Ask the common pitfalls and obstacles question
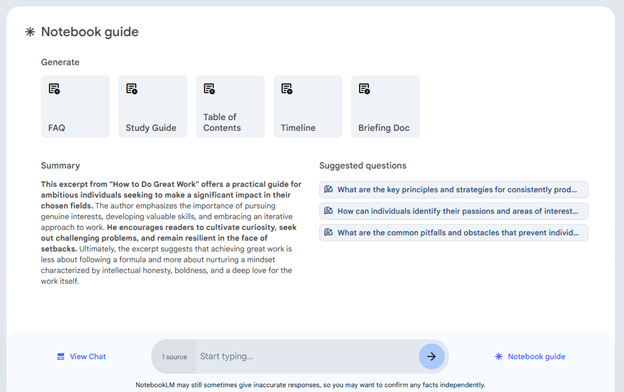Viewport: 624px width, 392px height. [454, 232]
